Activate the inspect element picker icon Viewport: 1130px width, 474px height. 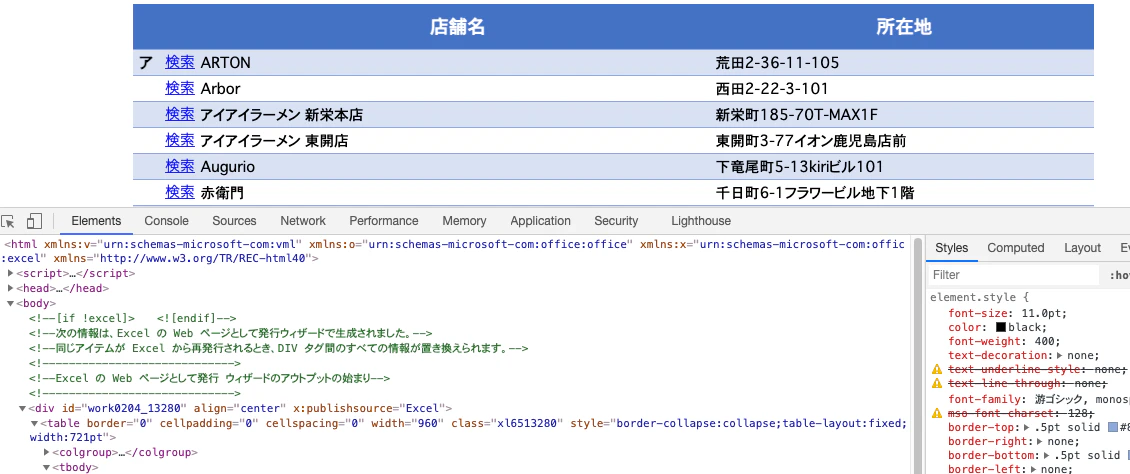click(9, 221)
